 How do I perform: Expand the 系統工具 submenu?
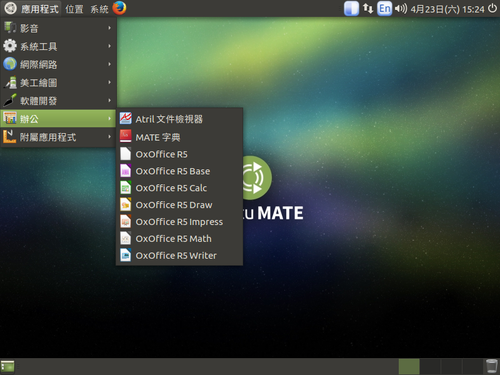coord(58,46)
